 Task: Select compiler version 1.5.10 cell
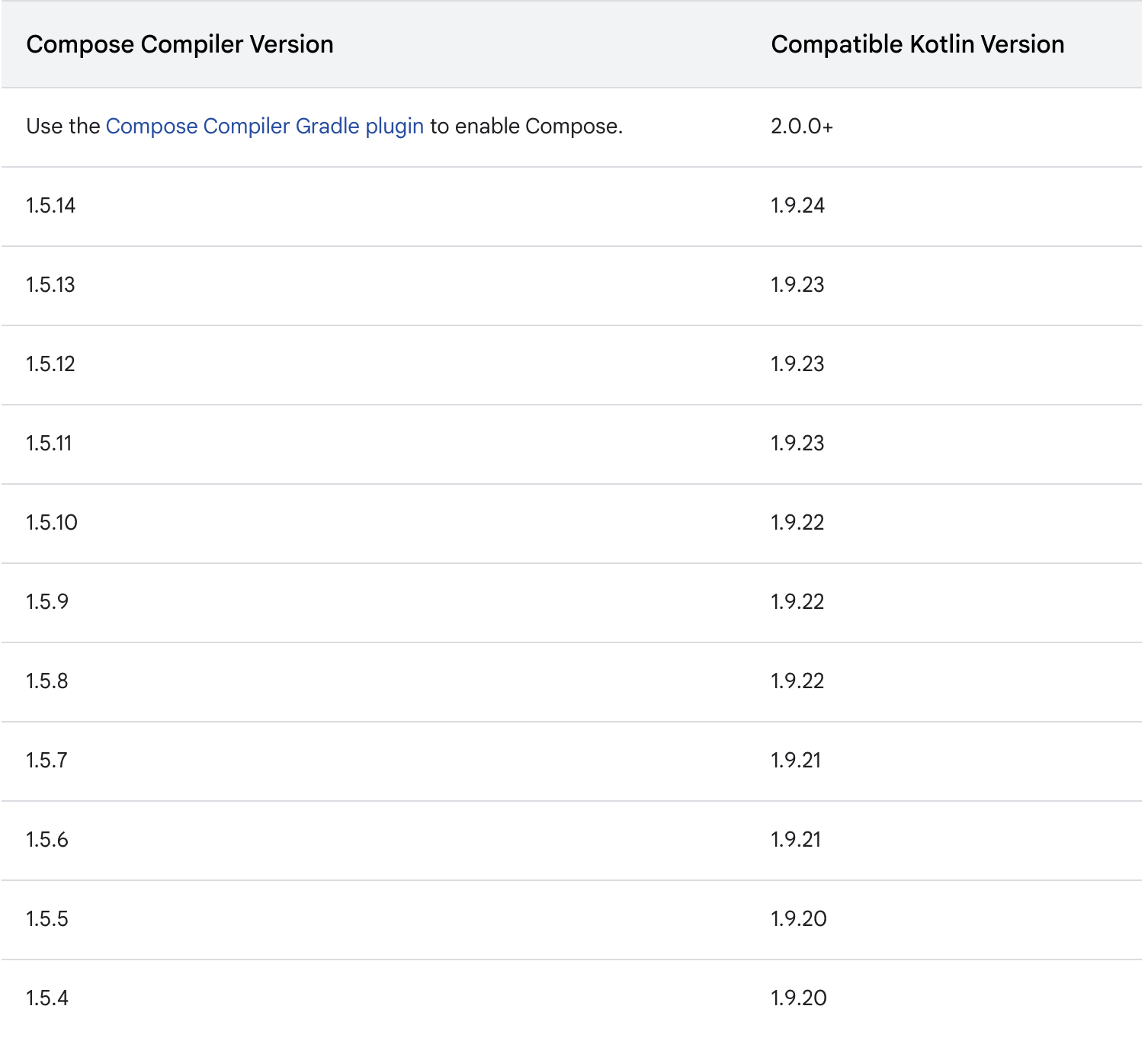[x=52, y=523]
